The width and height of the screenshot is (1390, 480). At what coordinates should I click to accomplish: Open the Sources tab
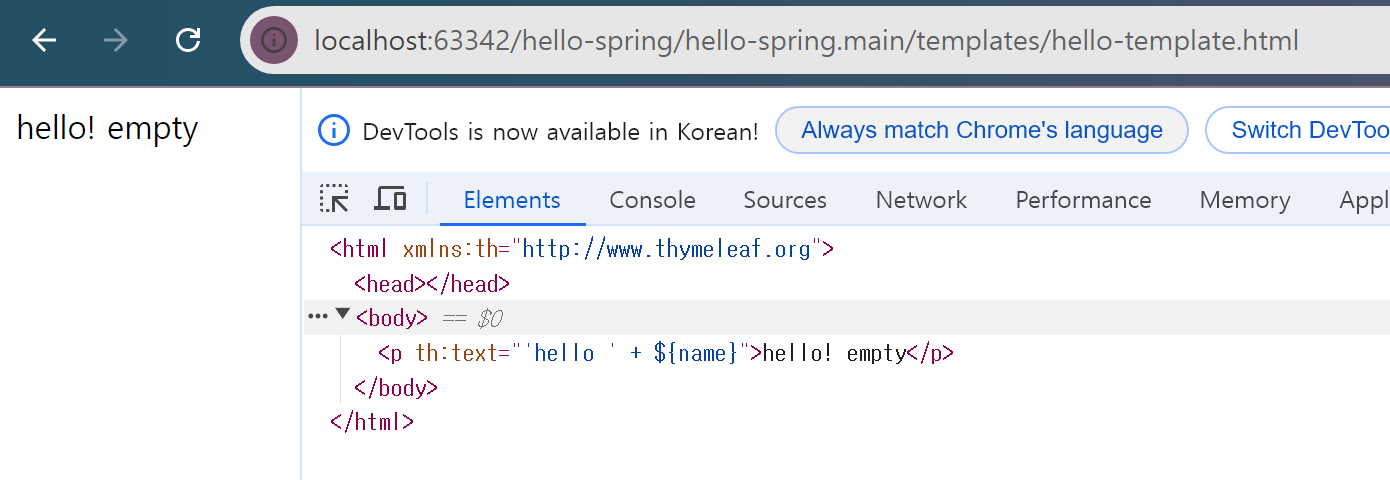pos(785,200)
